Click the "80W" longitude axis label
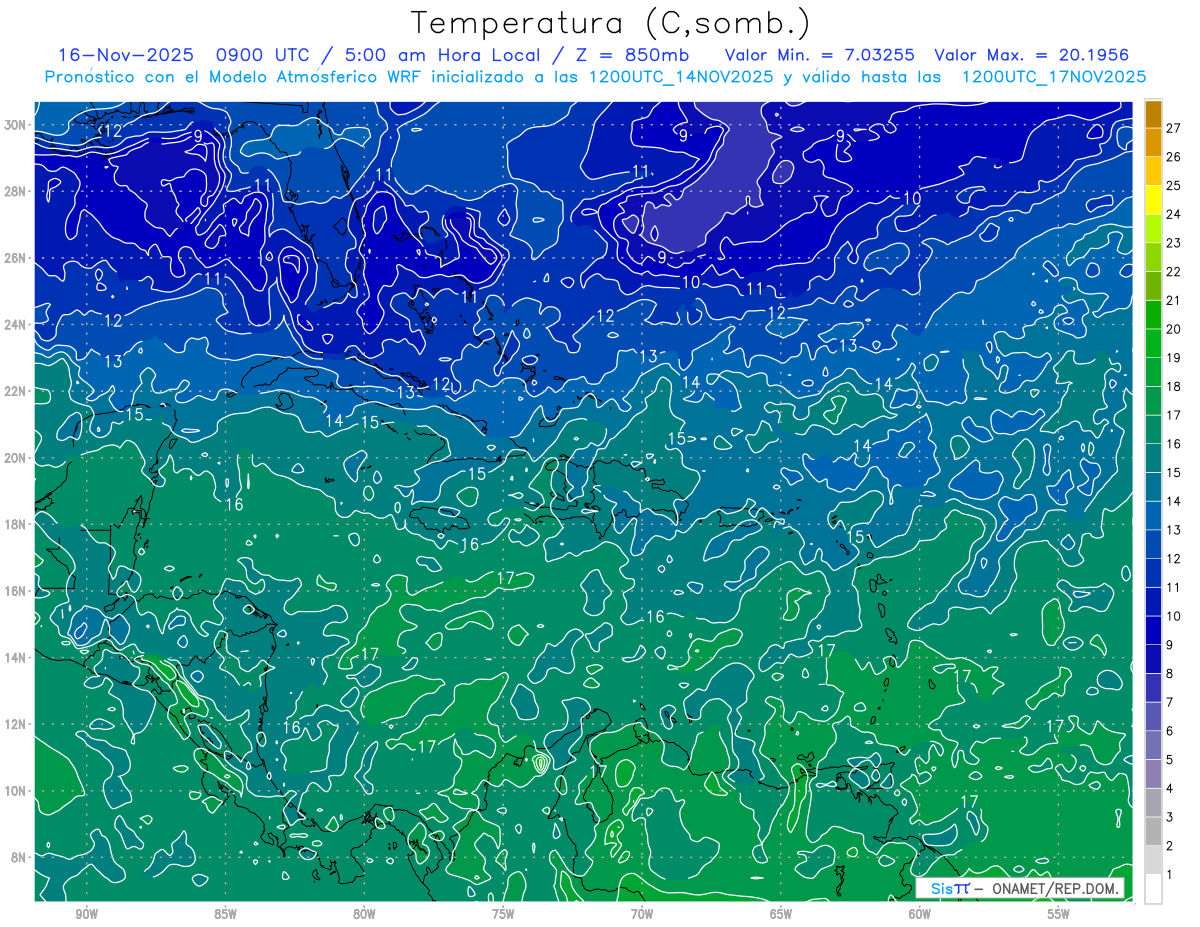This screenshot has width=1200, height=927. click(364, 914)
